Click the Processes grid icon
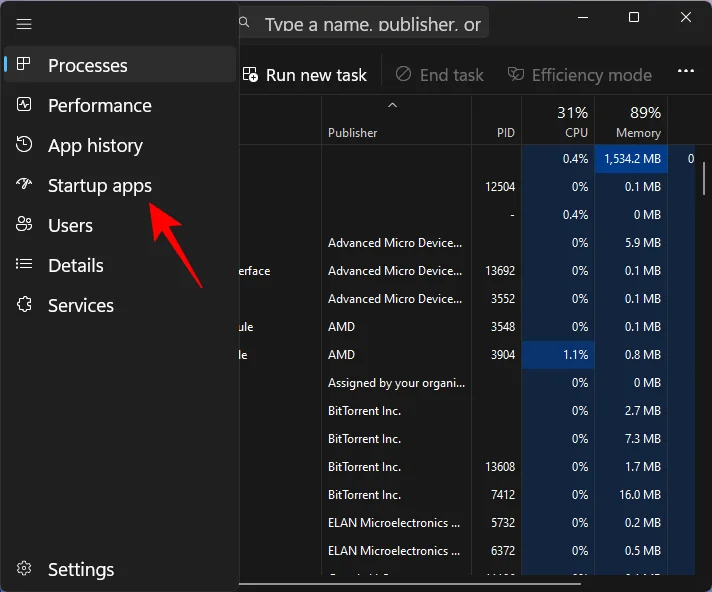The height and width of the screenshot is (592, 712). pos(24,64)
